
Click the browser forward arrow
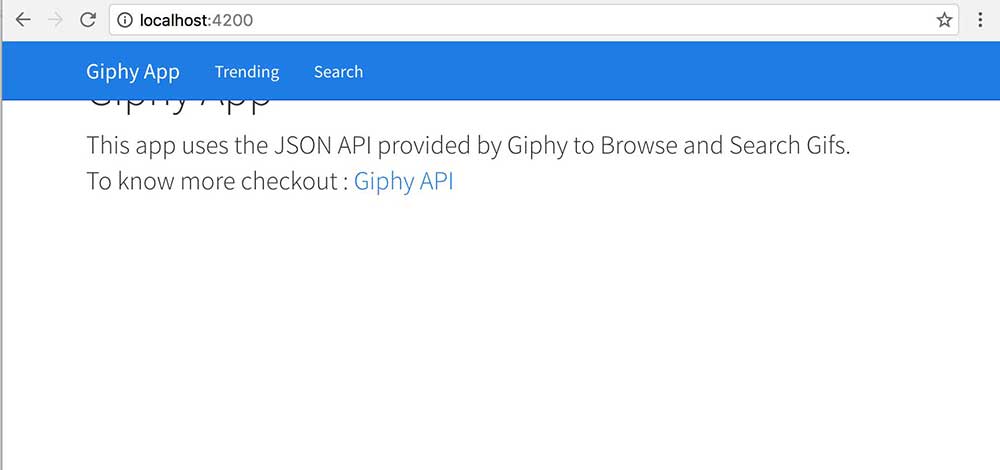[55, 20]
